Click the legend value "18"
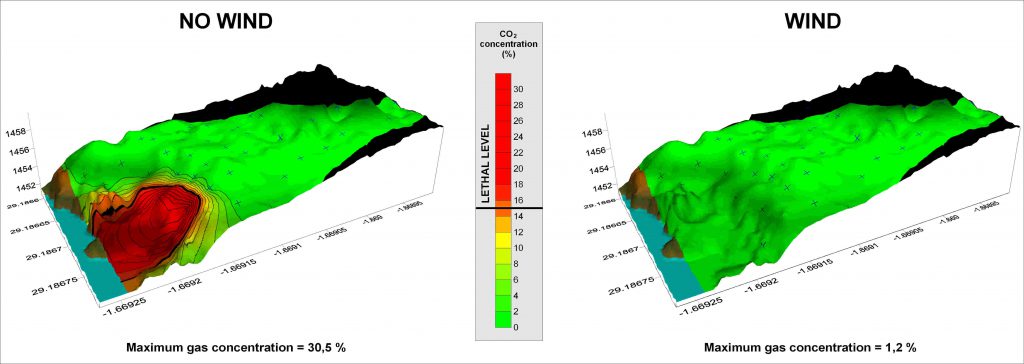Image resolution: width=1024 pixels, height=364 pixels. coord(520,184)
